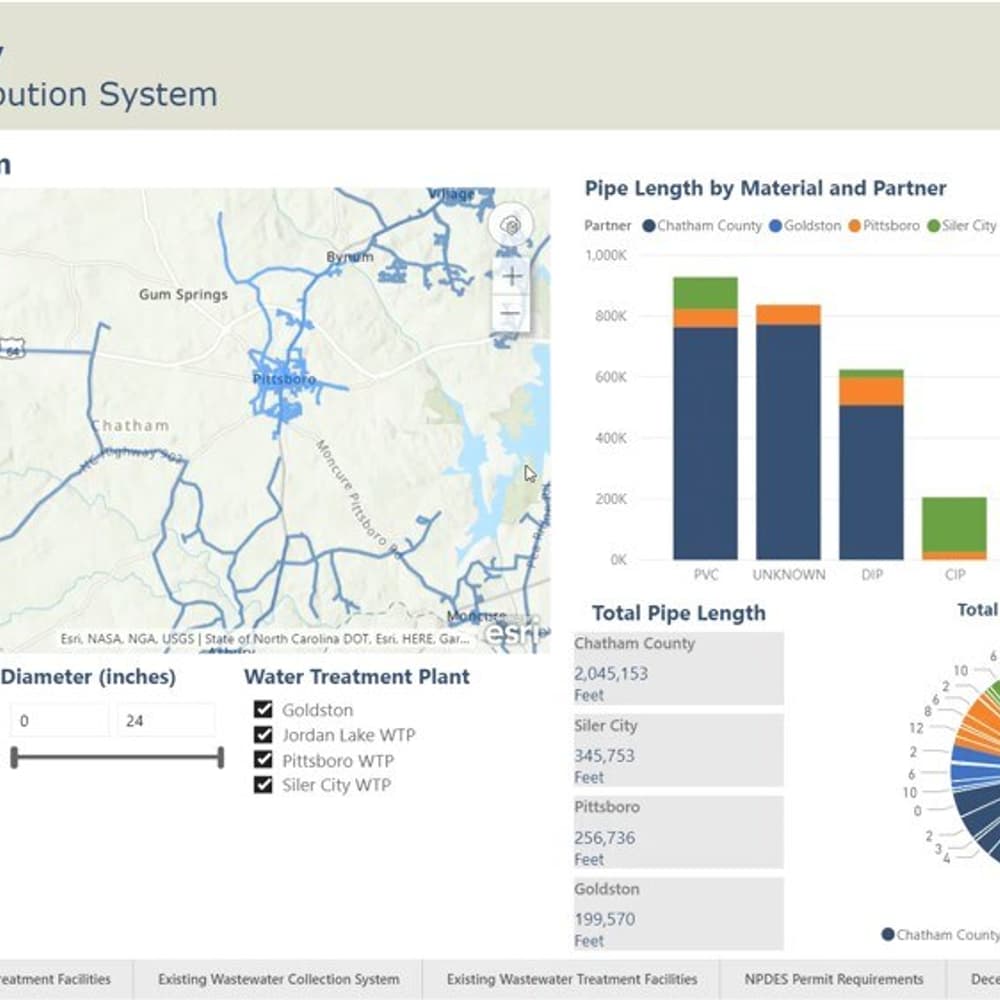Select the UNKNOWN material bar

(788, 432)
